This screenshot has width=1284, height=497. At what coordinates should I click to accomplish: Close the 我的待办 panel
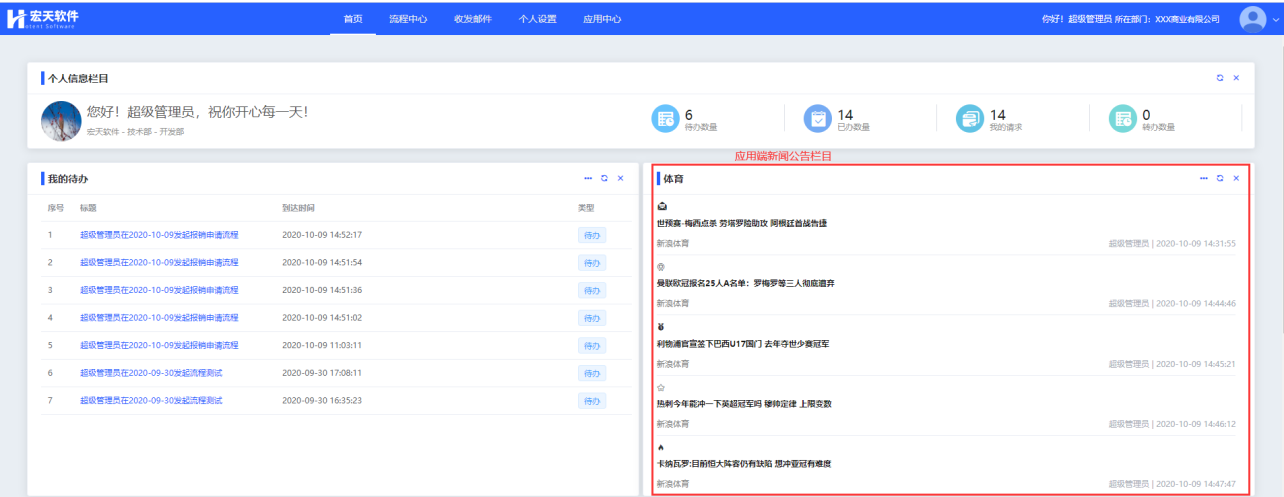(620, 178)
